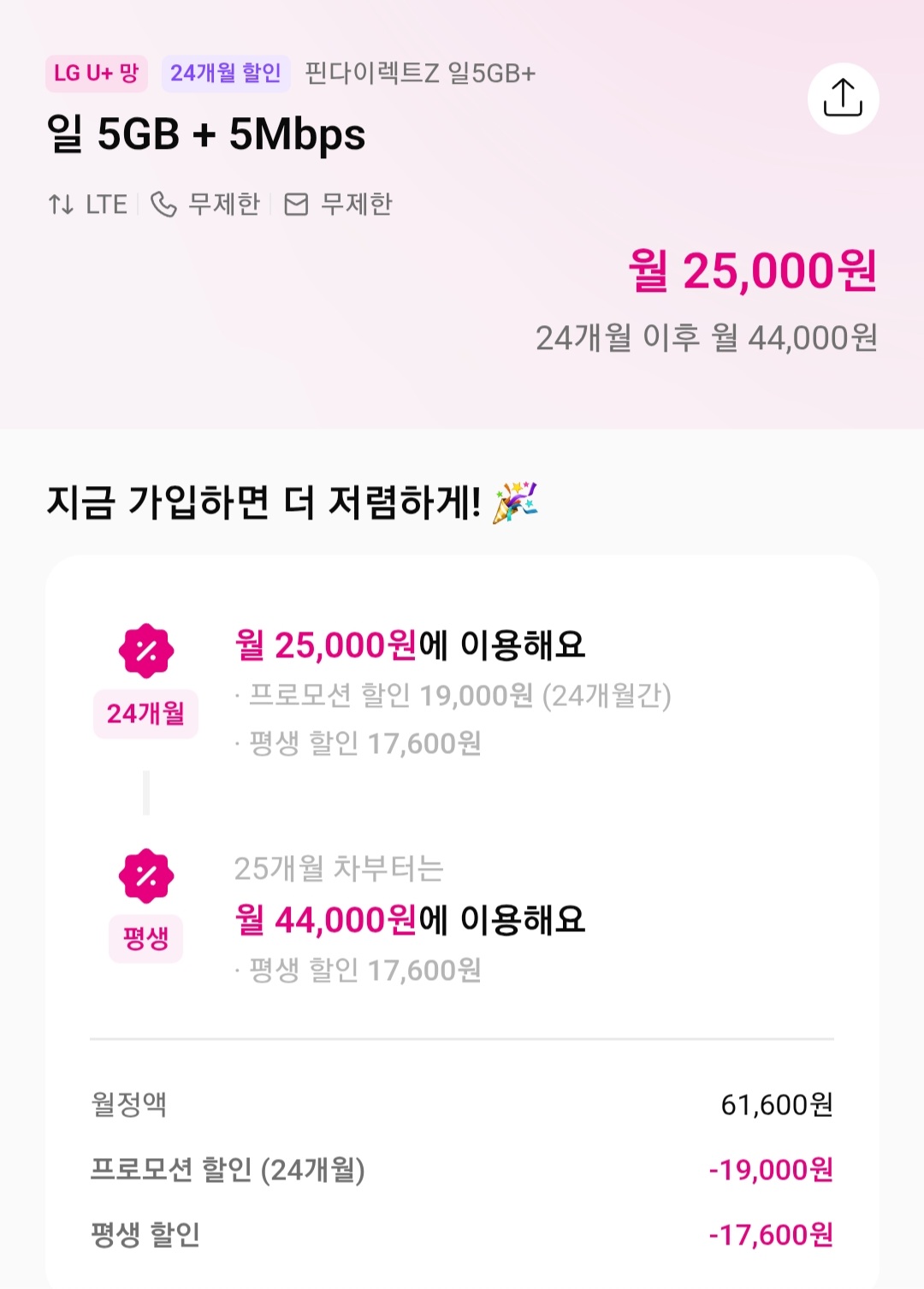Tap the 월정액 61,600원 row
Viewport: 924px width, 1289px height.
coord(462,1105)
